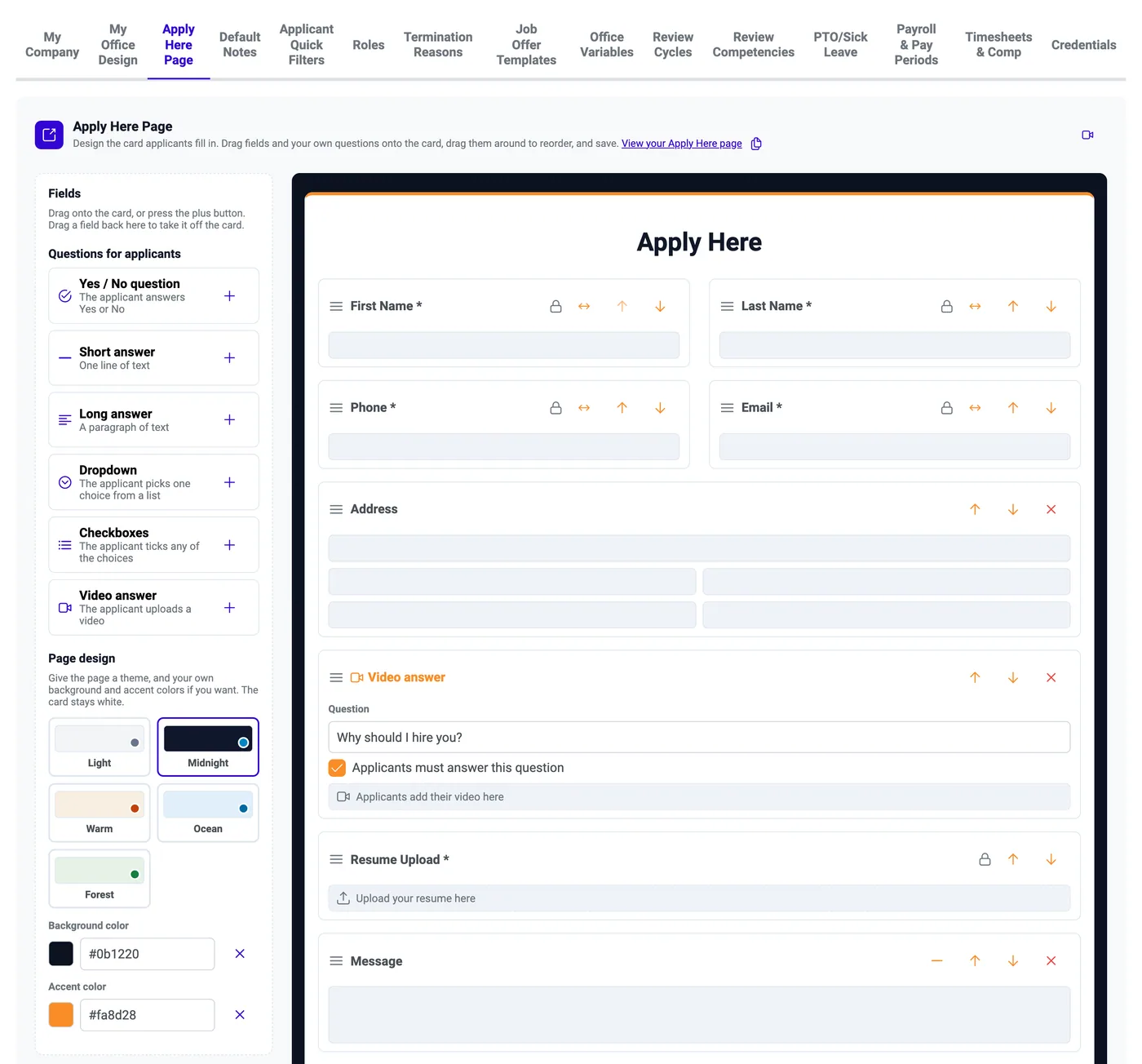Add a Dropdown question field

click(x=229, y=482)
